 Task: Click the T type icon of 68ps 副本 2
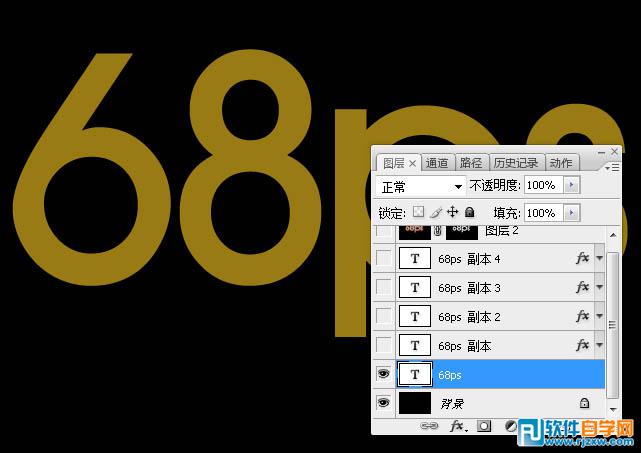tap(415, 316)
